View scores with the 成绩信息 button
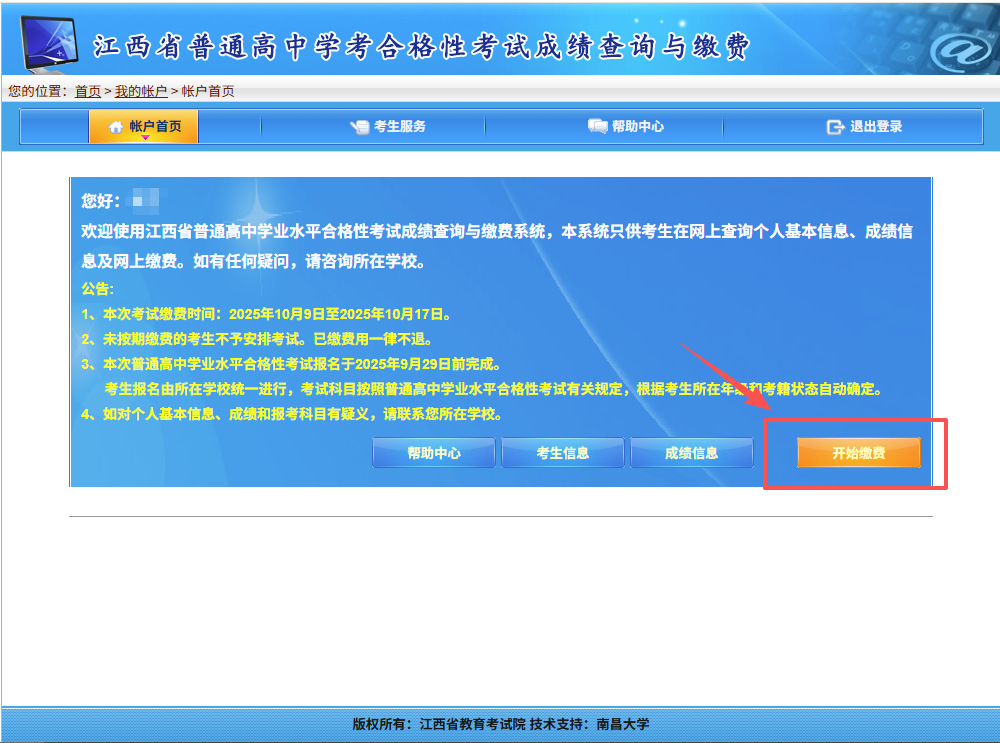 691,453
